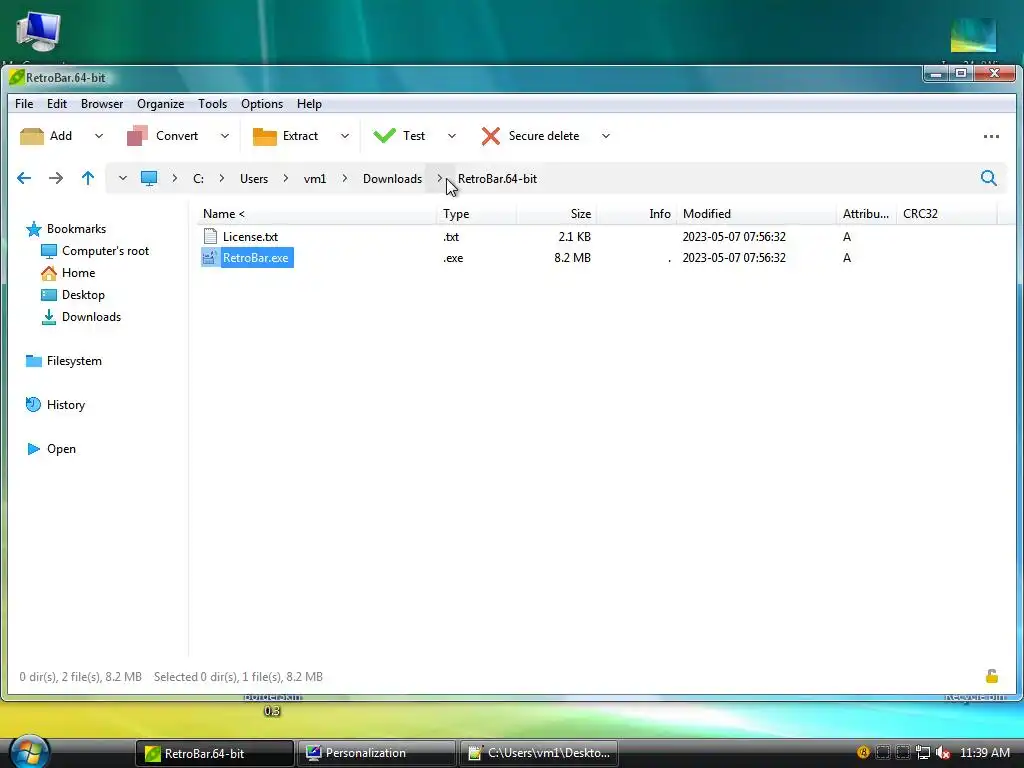
Task: Switch to C:\Users\vm1\Deskto... taskbar button
Action: (x=539, y=753)
